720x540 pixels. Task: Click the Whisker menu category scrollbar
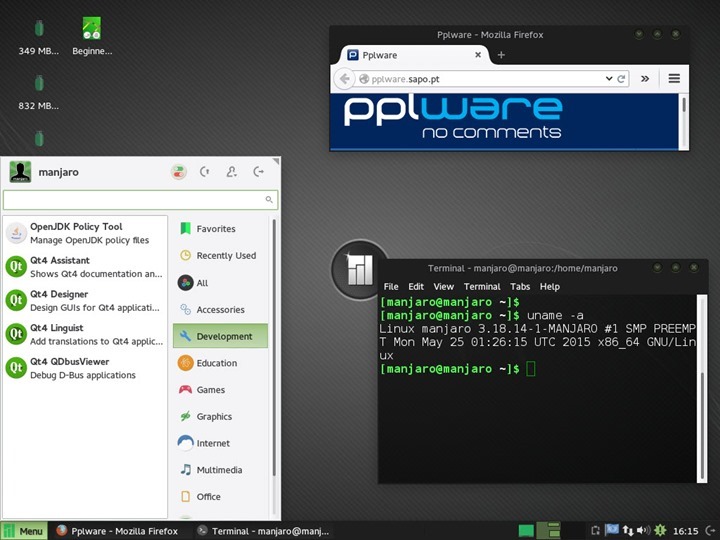click(274, 347)
